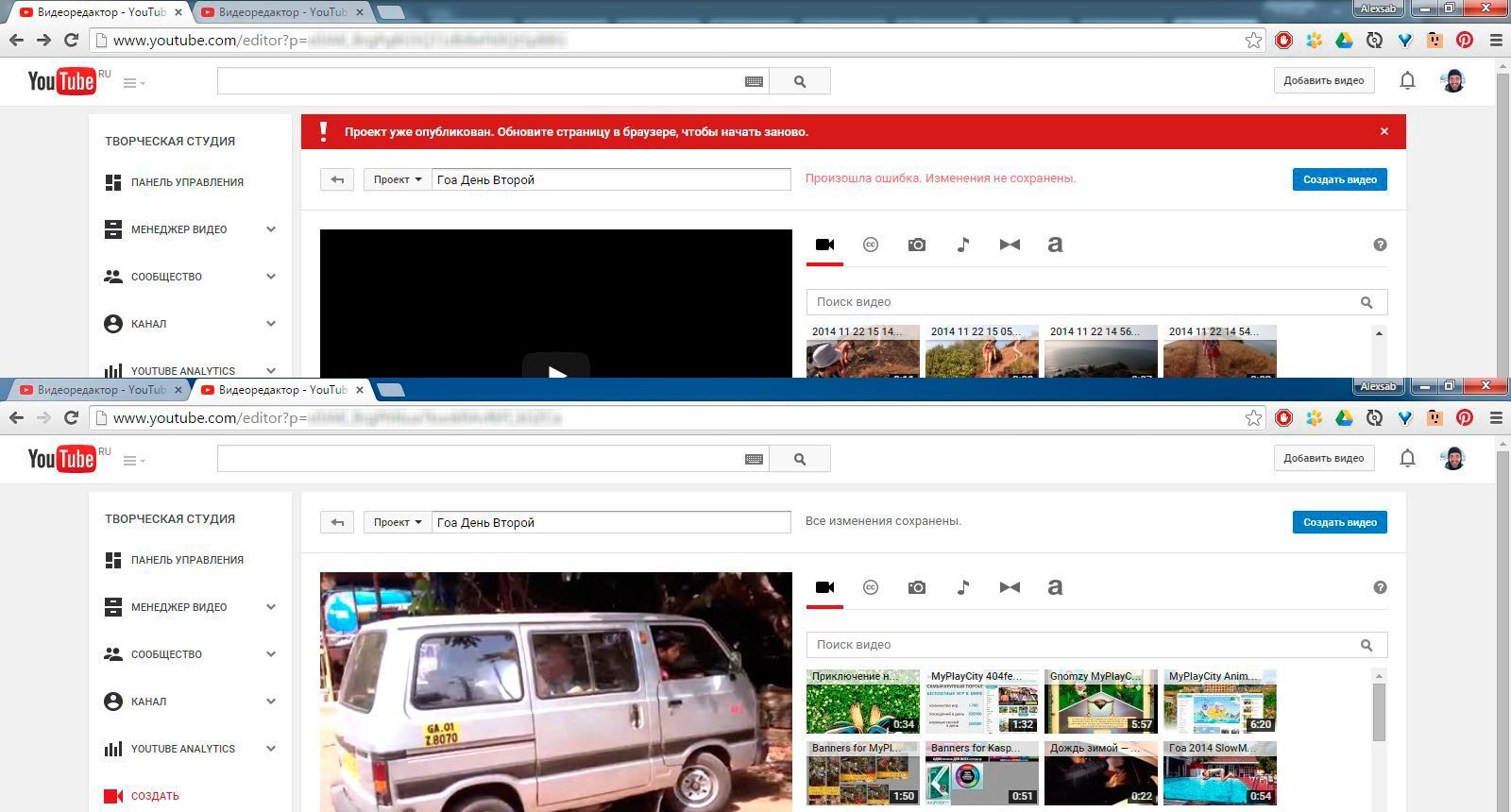The image size is (1511, 812).
Task: Click the Поиск видео field in the lower window
Action: tap(1096, 645)
